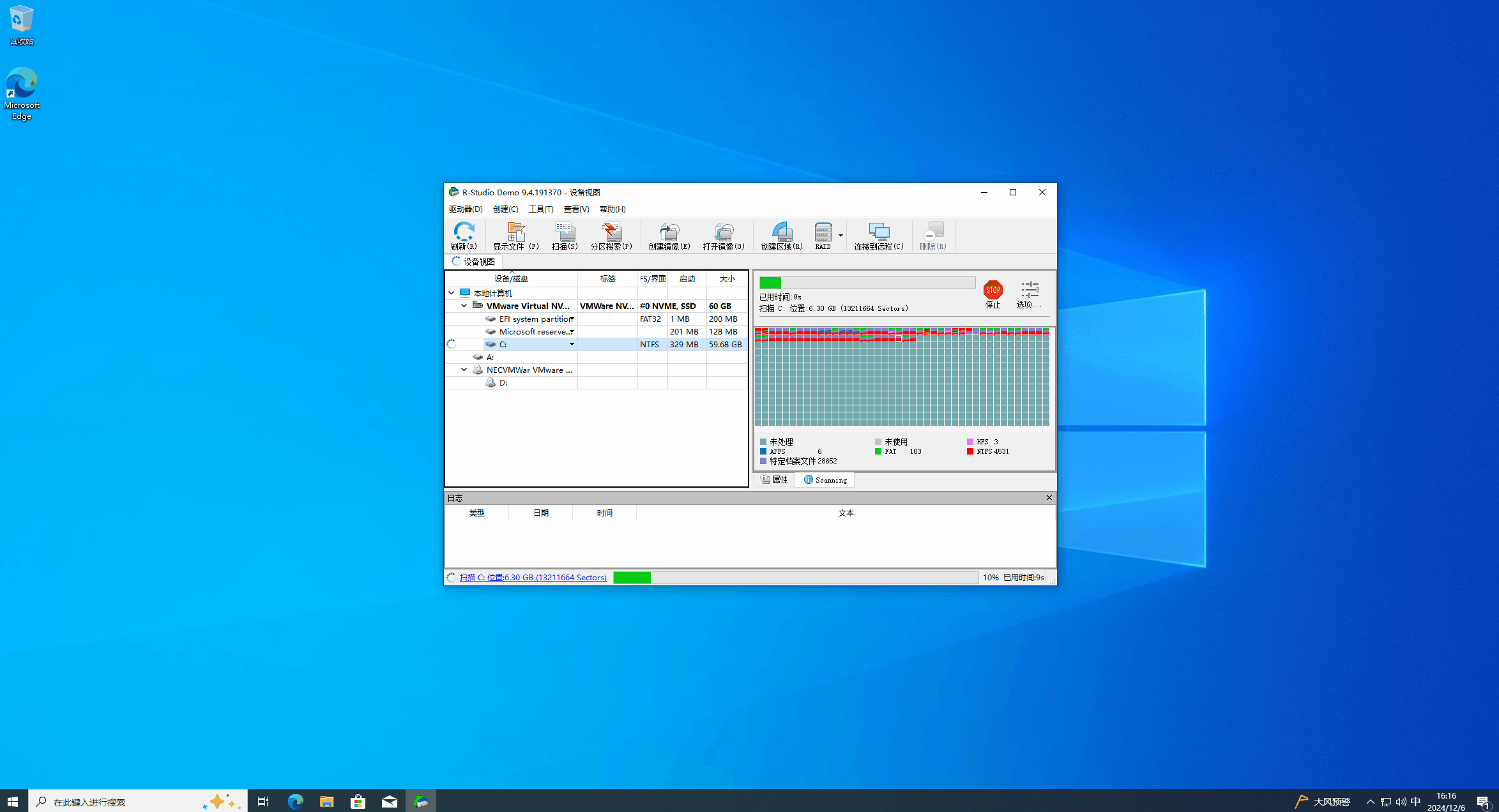Open File Explorer from the taskbar
Viewport: 1499px width, 812px height.
[x=327, y=801]
